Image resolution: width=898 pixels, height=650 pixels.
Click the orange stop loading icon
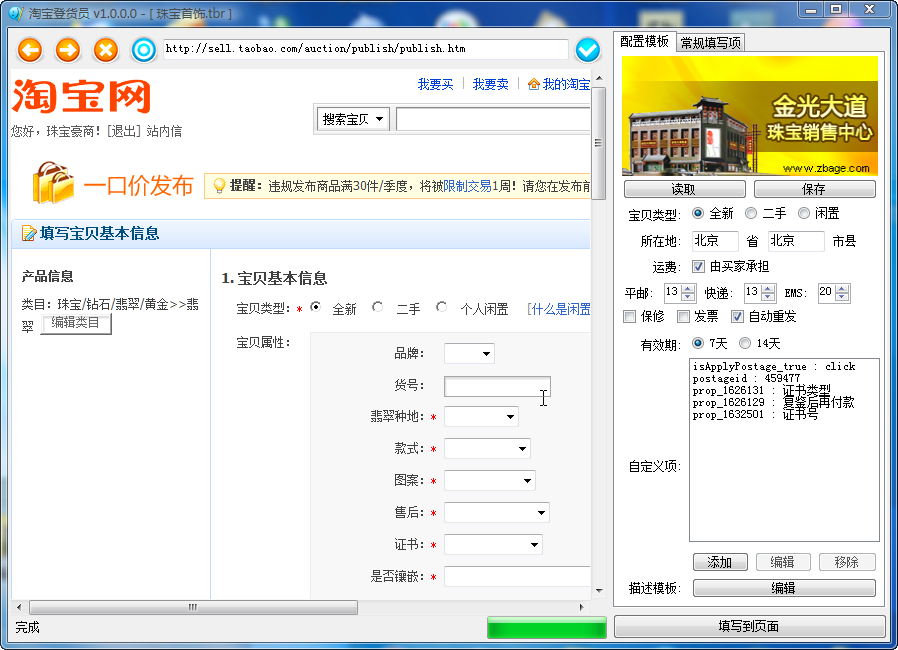105,50
